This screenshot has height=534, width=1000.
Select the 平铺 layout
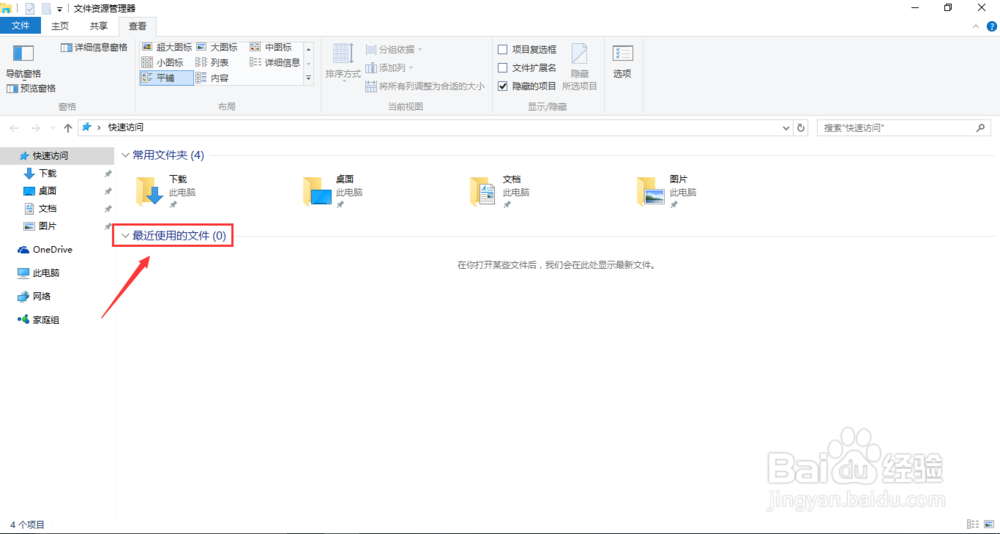(x=166, y=78)
